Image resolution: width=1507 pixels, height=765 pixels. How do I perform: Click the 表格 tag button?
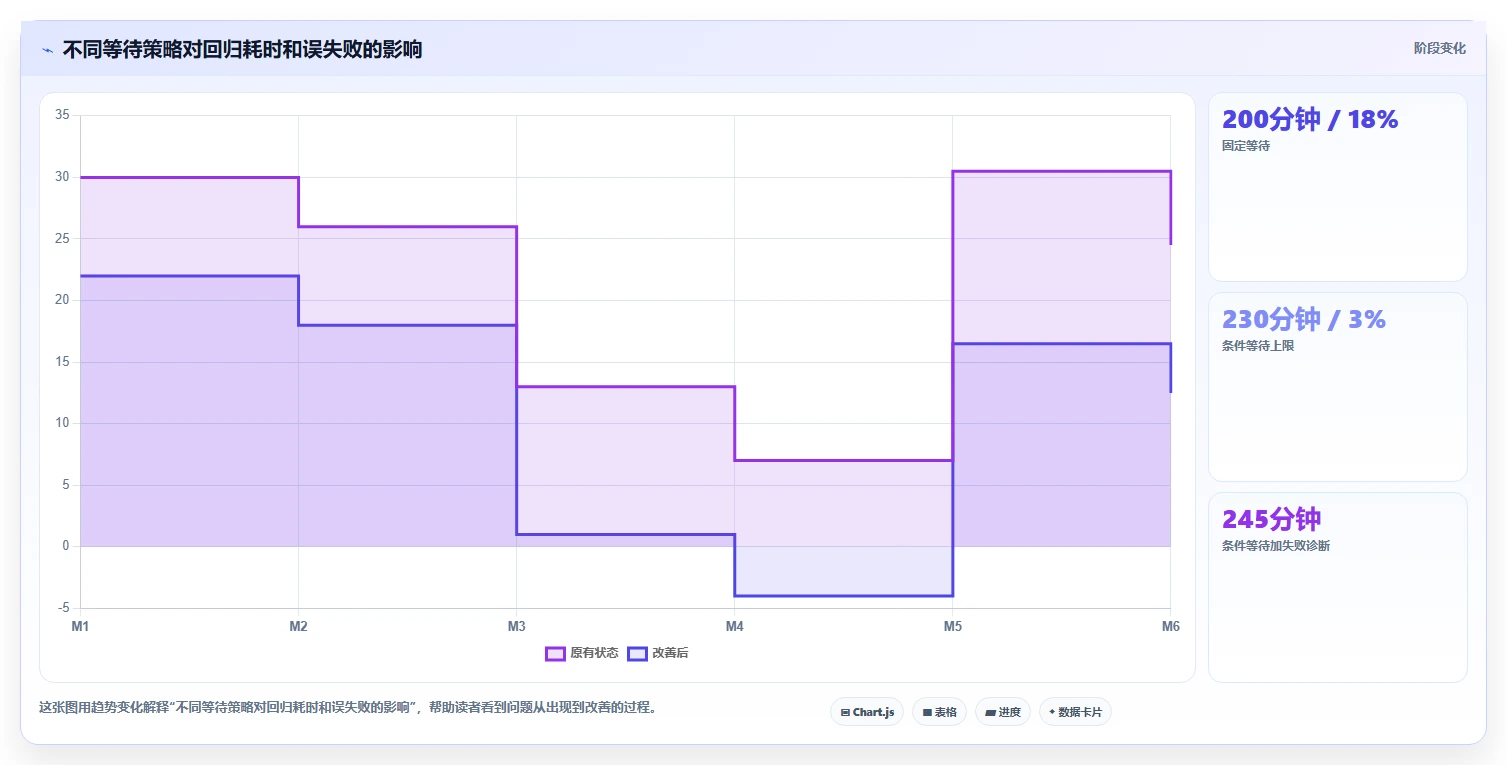point(939,712)
